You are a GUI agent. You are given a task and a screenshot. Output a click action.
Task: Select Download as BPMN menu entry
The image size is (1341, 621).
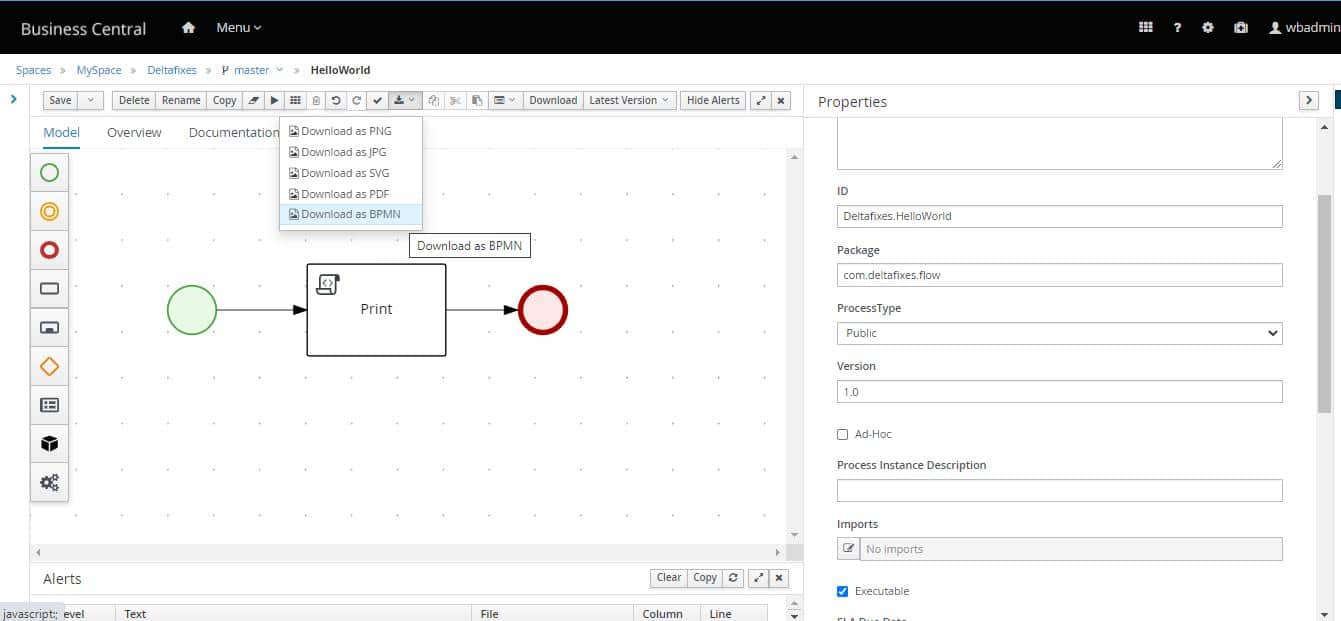pos(350,214)
